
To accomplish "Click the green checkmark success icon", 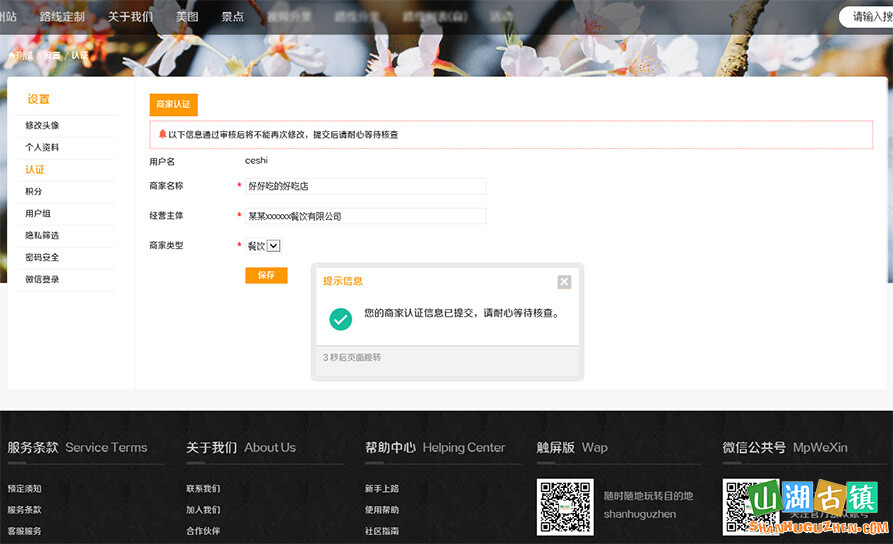I will pyautogui.click(x=341, y=318).
